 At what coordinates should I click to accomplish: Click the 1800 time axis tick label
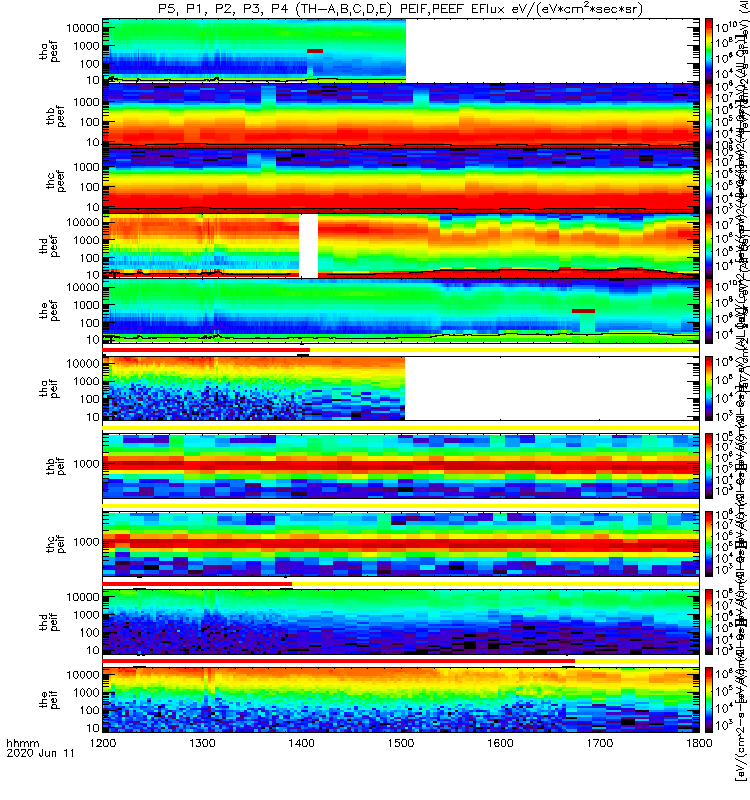tap(699, 743)
